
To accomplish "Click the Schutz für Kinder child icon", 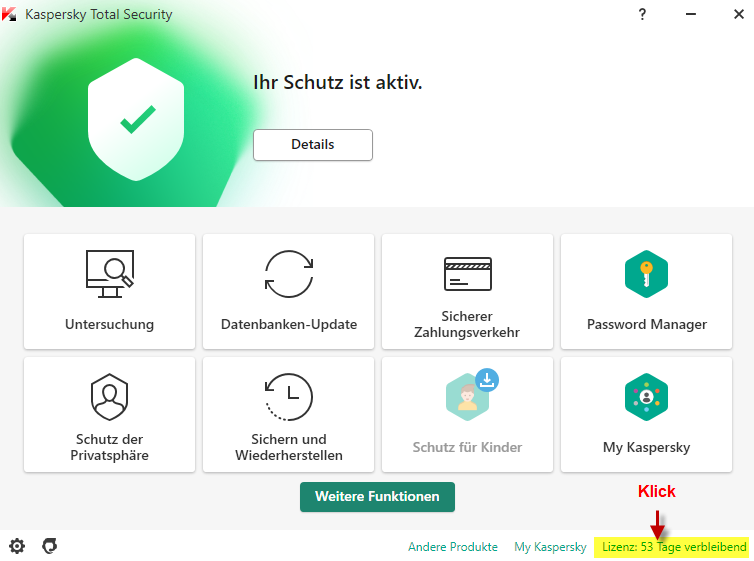I will 466,397.
